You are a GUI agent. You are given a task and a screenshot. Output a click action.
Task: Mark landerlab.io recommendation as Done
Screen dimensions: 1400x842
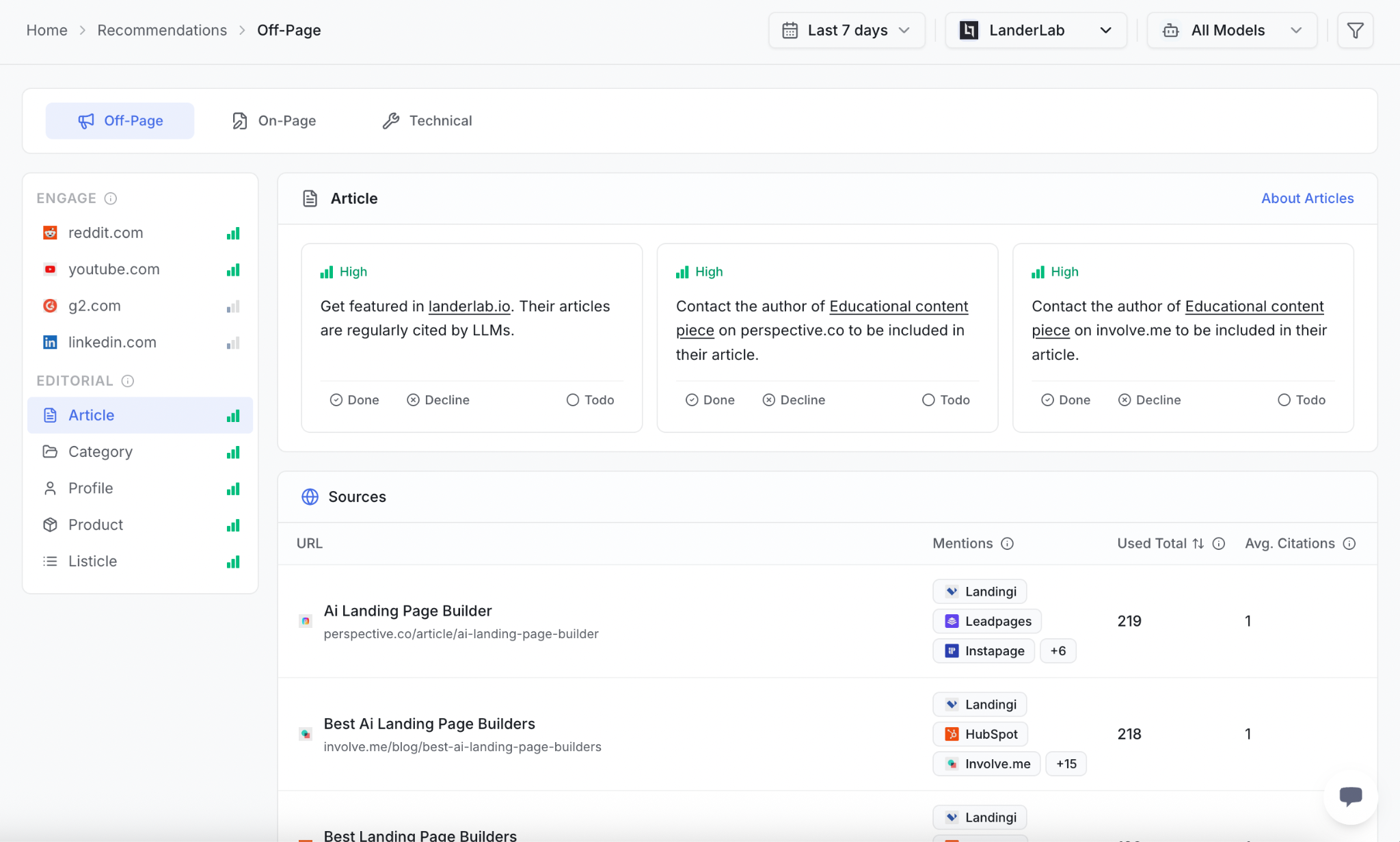click(354, 400)
